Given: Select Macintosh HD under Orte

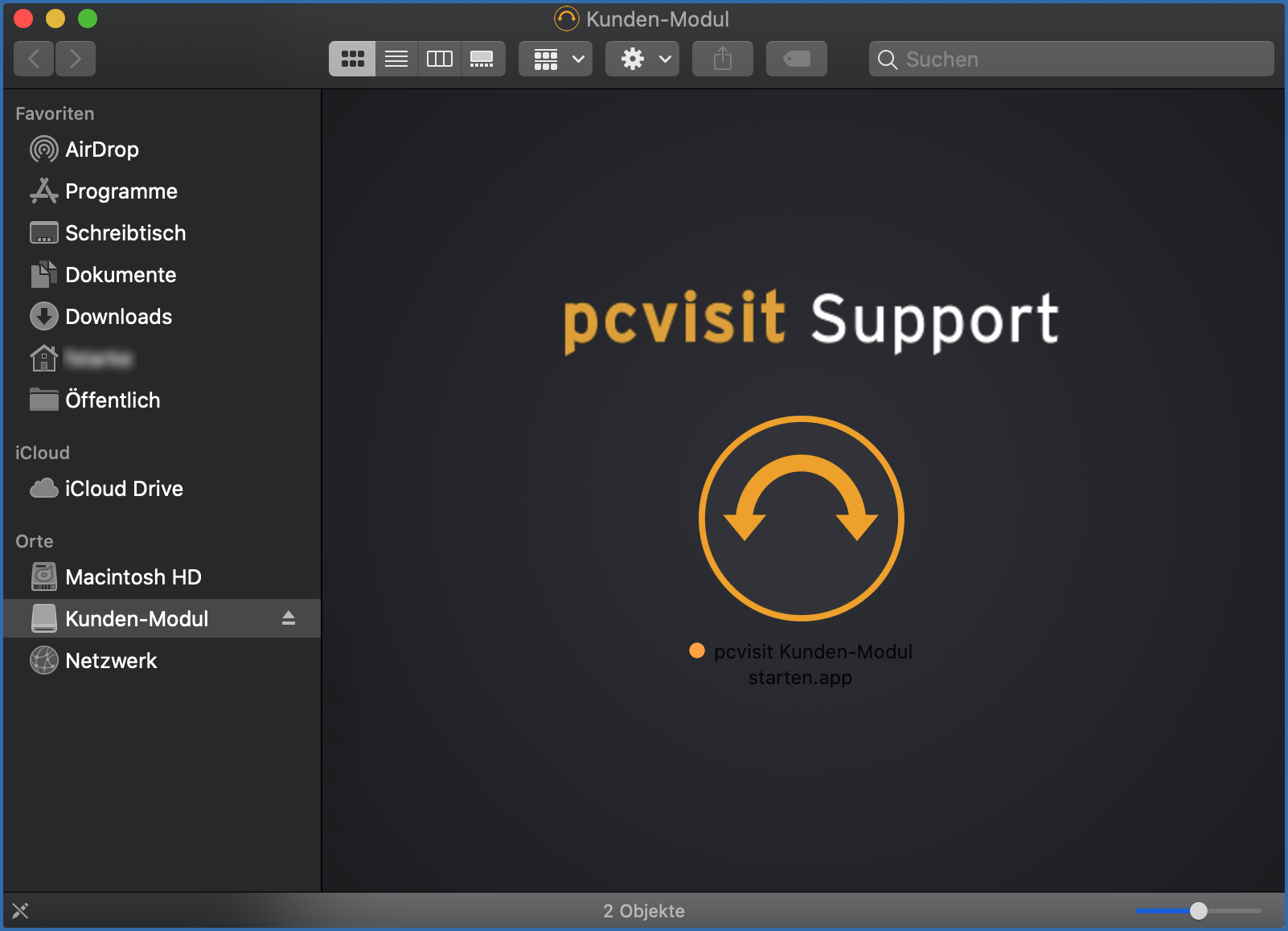Looking at the screenshot, I should (x=133, y=577).
